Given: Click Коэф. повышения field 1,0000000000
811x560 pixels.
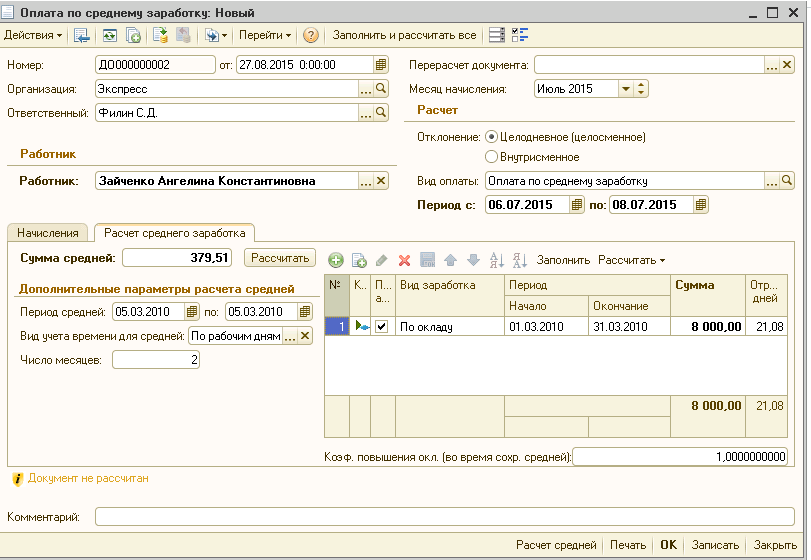Looking at the screenshot, I should click(680, 457).
